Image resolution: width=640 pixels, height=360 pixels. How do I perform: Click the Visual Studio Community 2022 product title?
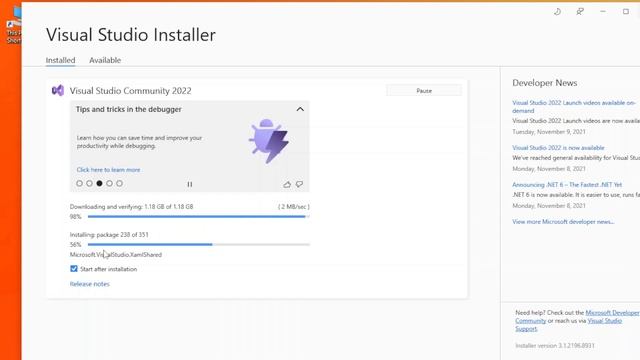(x=130, y=91)
